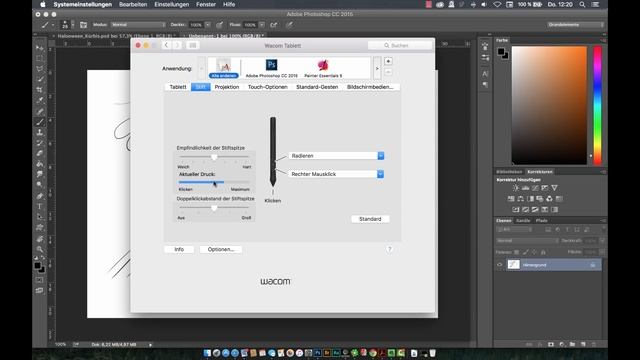The width and height of the screenshot is (640, 360).
Task: Add Vibrance triangle adjustment icon
Action: pos(554,188)
